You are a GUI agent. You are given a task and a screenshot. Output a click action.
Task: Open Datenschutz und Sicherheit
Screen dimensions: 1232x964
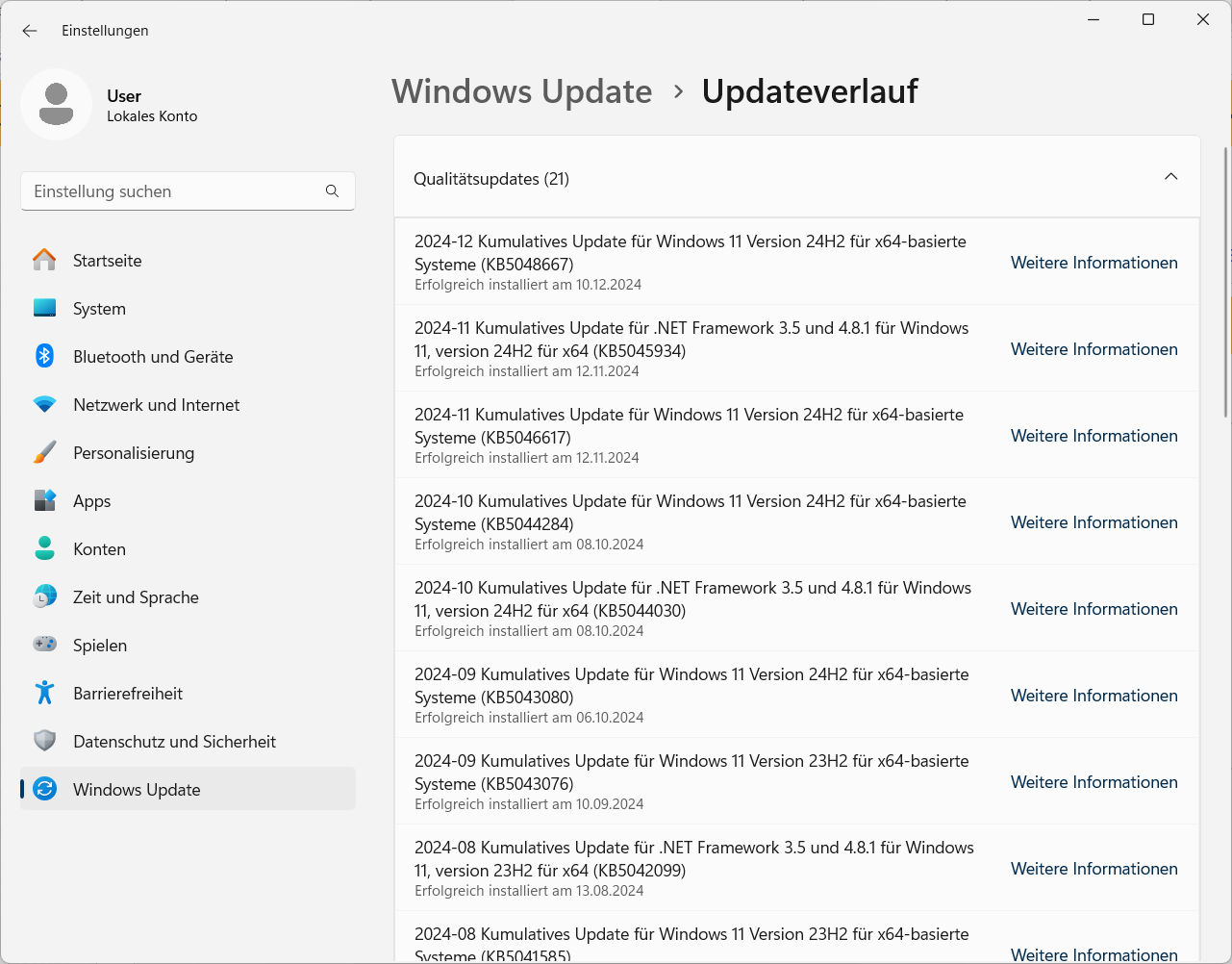[188, 742]
